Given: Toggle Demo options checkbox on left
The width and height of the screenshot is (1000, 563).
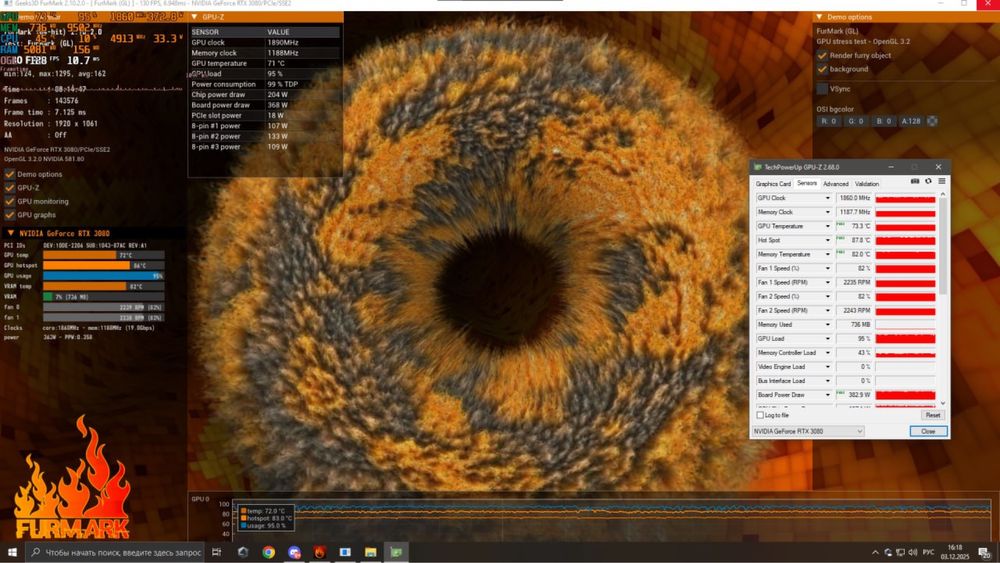Looking at the screenshot, I should [x=10, y=174].
